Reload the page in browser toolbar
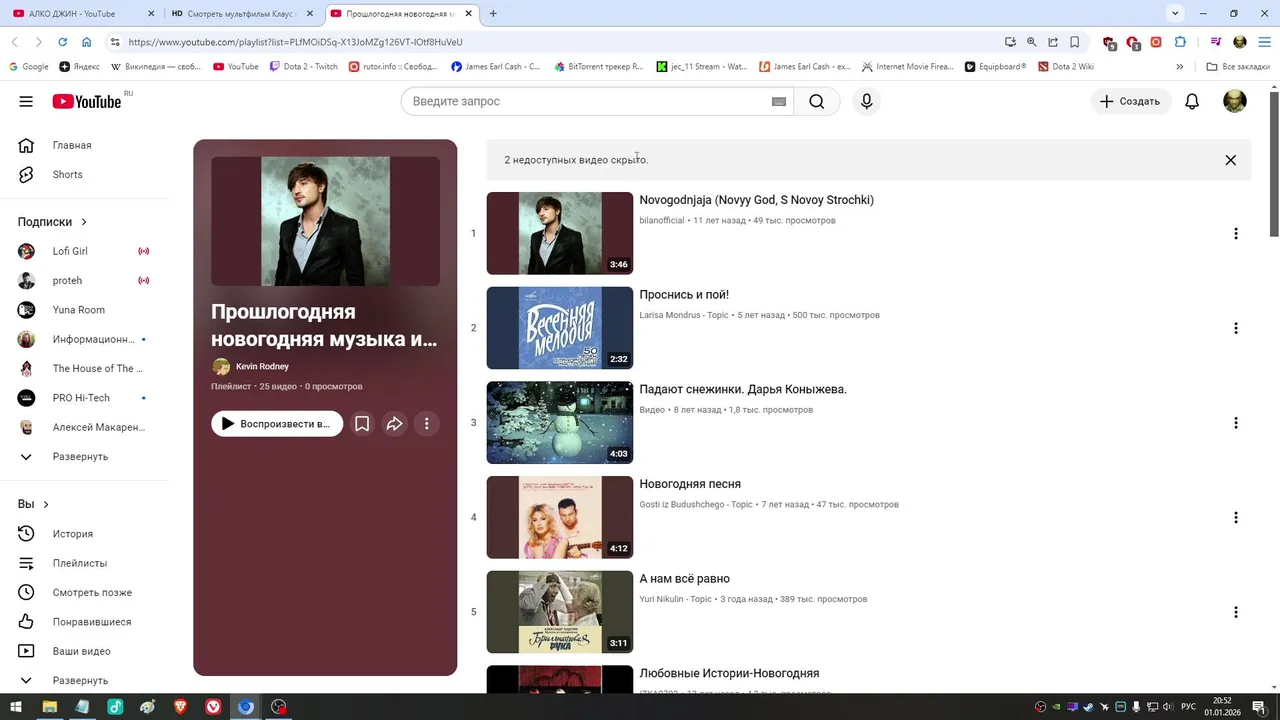 (x=62, y=42)
